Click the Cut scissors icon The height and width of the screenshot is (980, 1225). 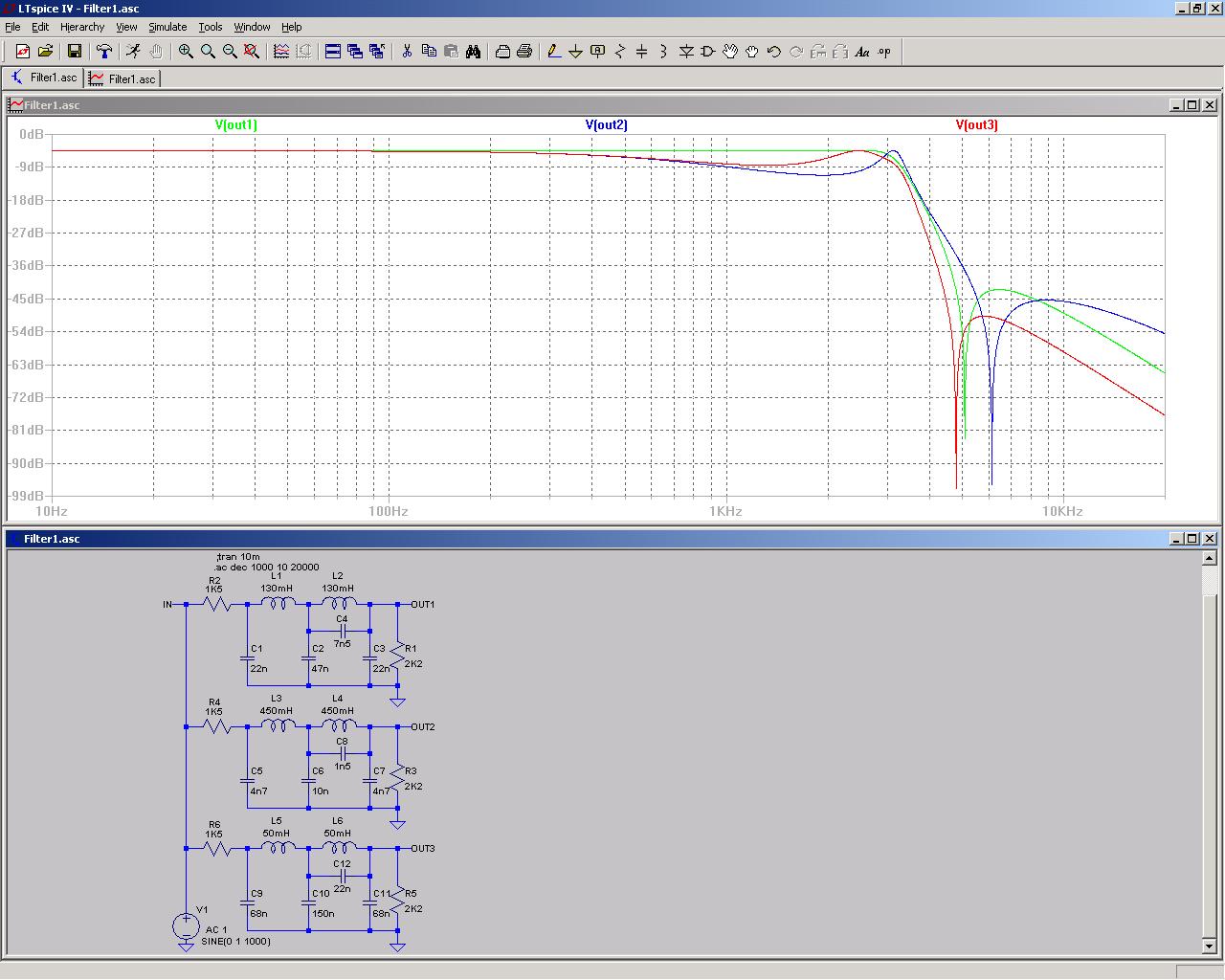click(407, 52)
